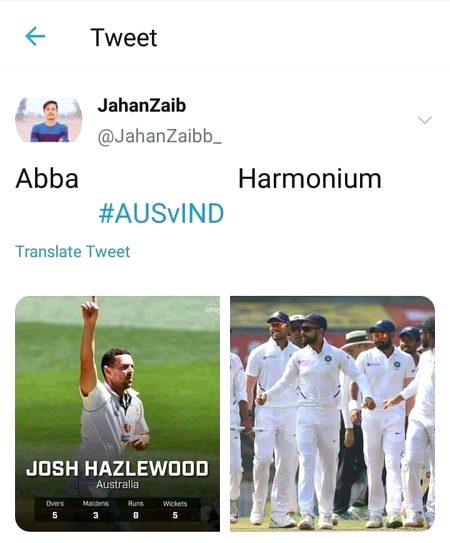Click the Wickets stat in the graphic
Image resolution: width=450 pixels, height=543 pixels.
click(x=175, y=509)
